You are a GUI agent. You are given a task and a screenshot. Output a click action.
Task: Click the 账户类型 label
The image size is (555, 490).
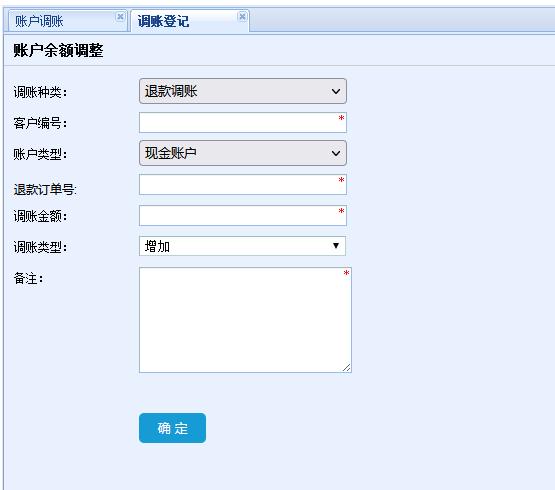pos(40,154)
